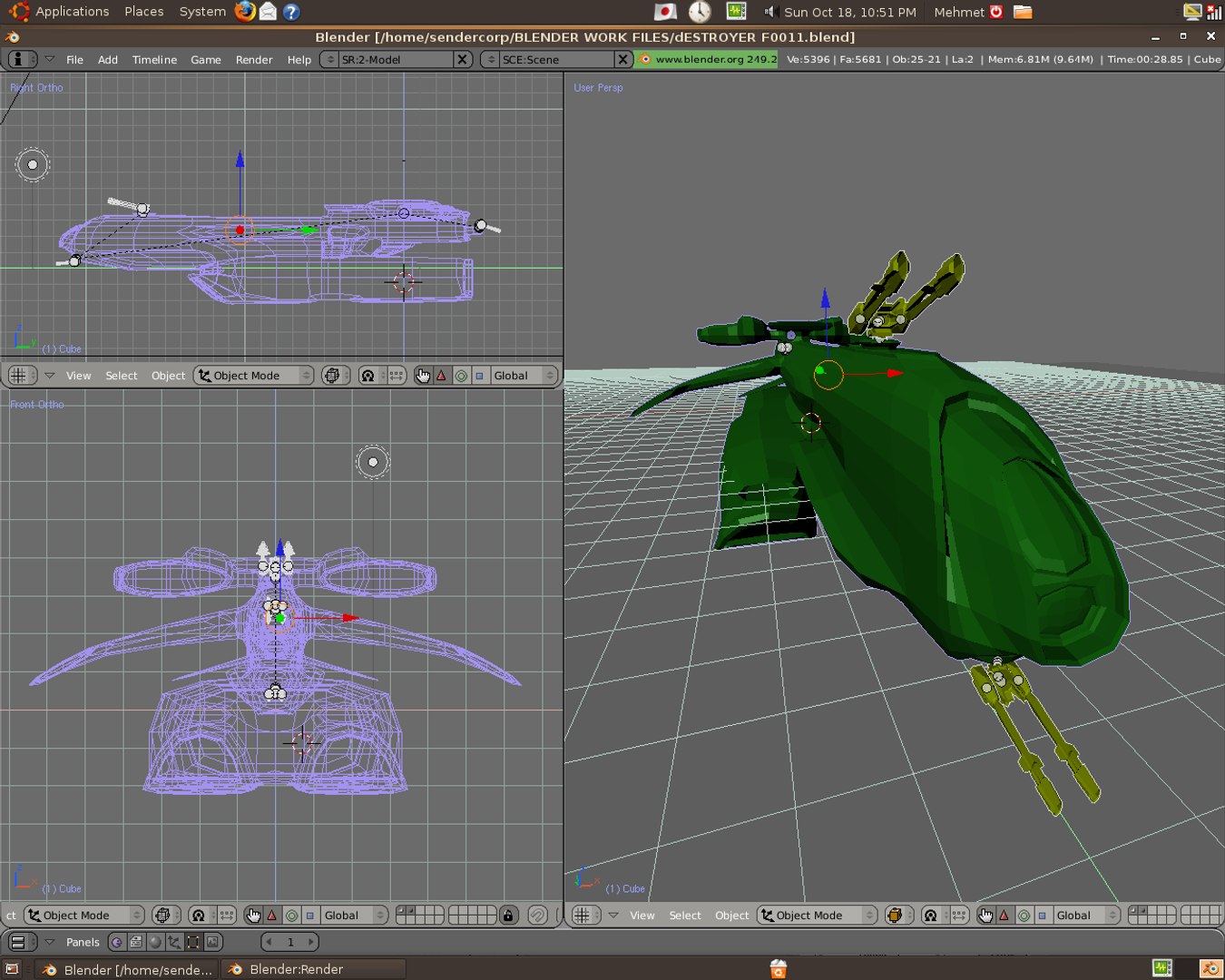
Task: Toggle 3D manipulator hand in perspective viewport header
Action: click(985, 916)
